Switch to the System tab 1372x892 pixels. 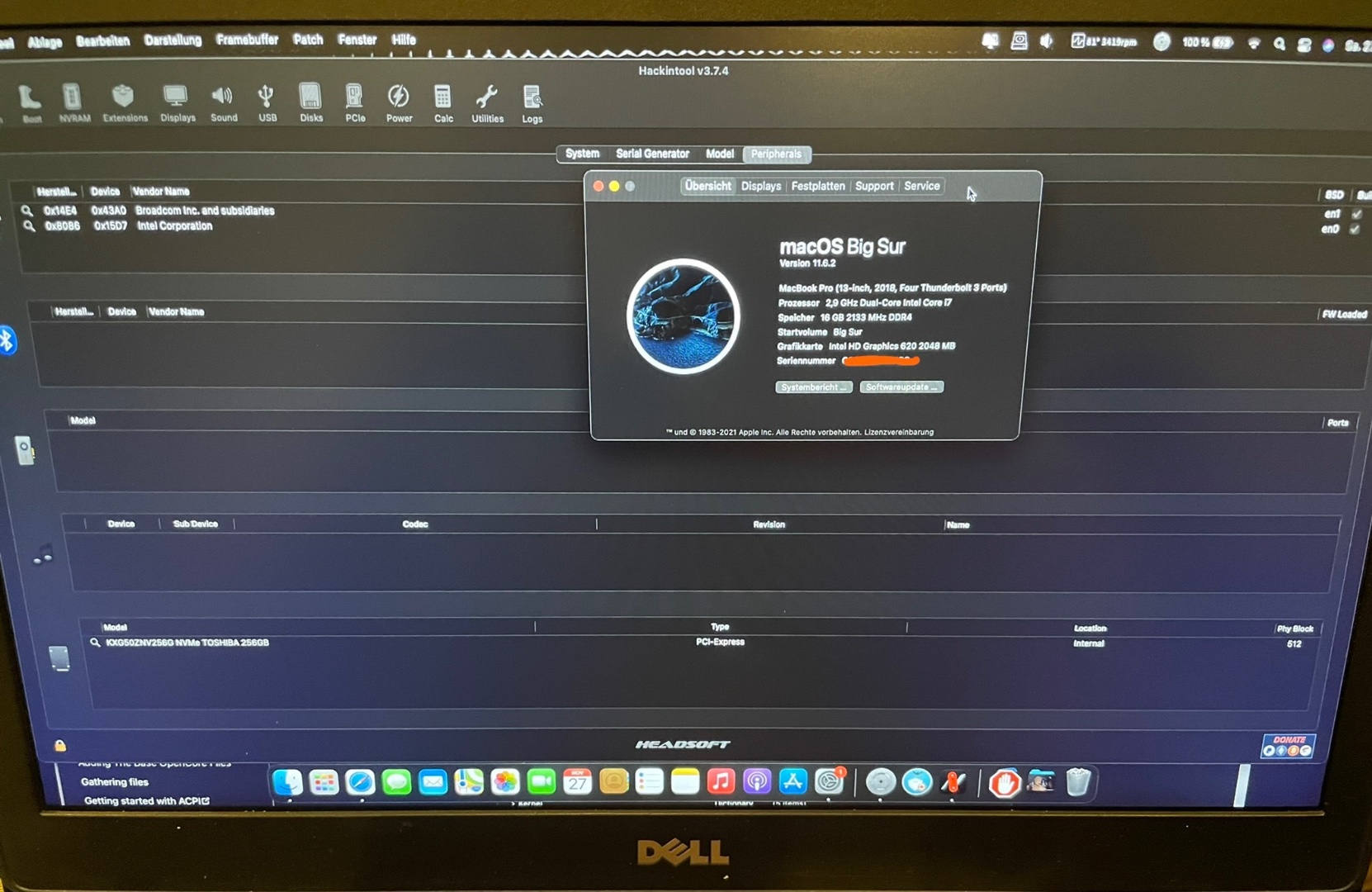(582, 154)
